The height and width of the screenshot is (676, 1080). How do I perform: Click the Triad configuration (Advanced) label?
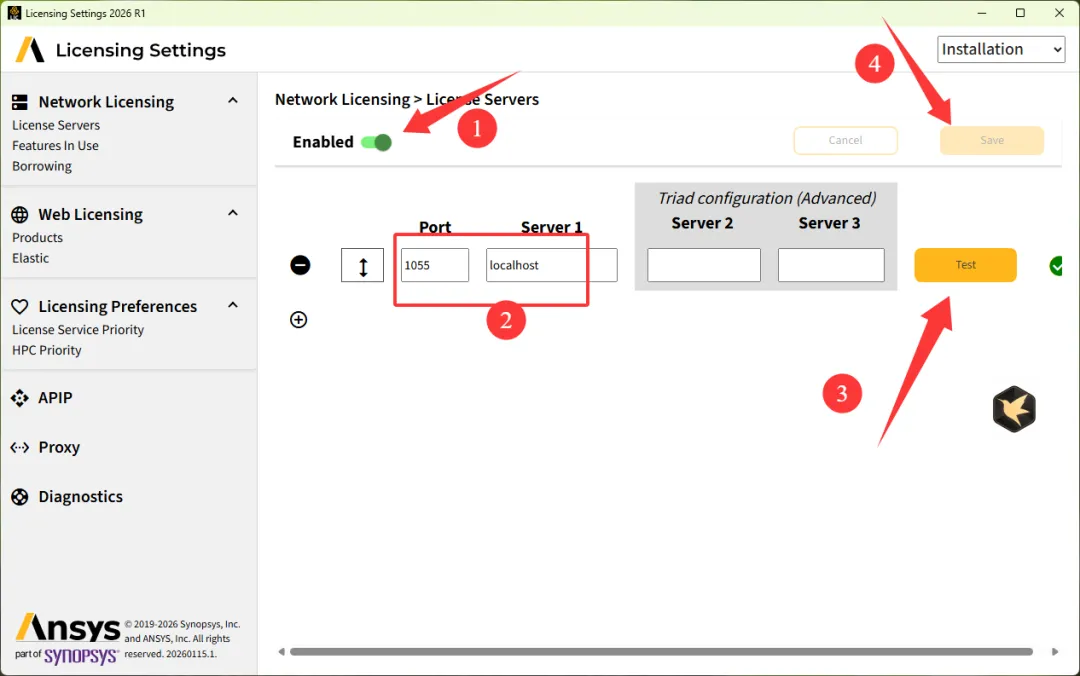[767, 198]
